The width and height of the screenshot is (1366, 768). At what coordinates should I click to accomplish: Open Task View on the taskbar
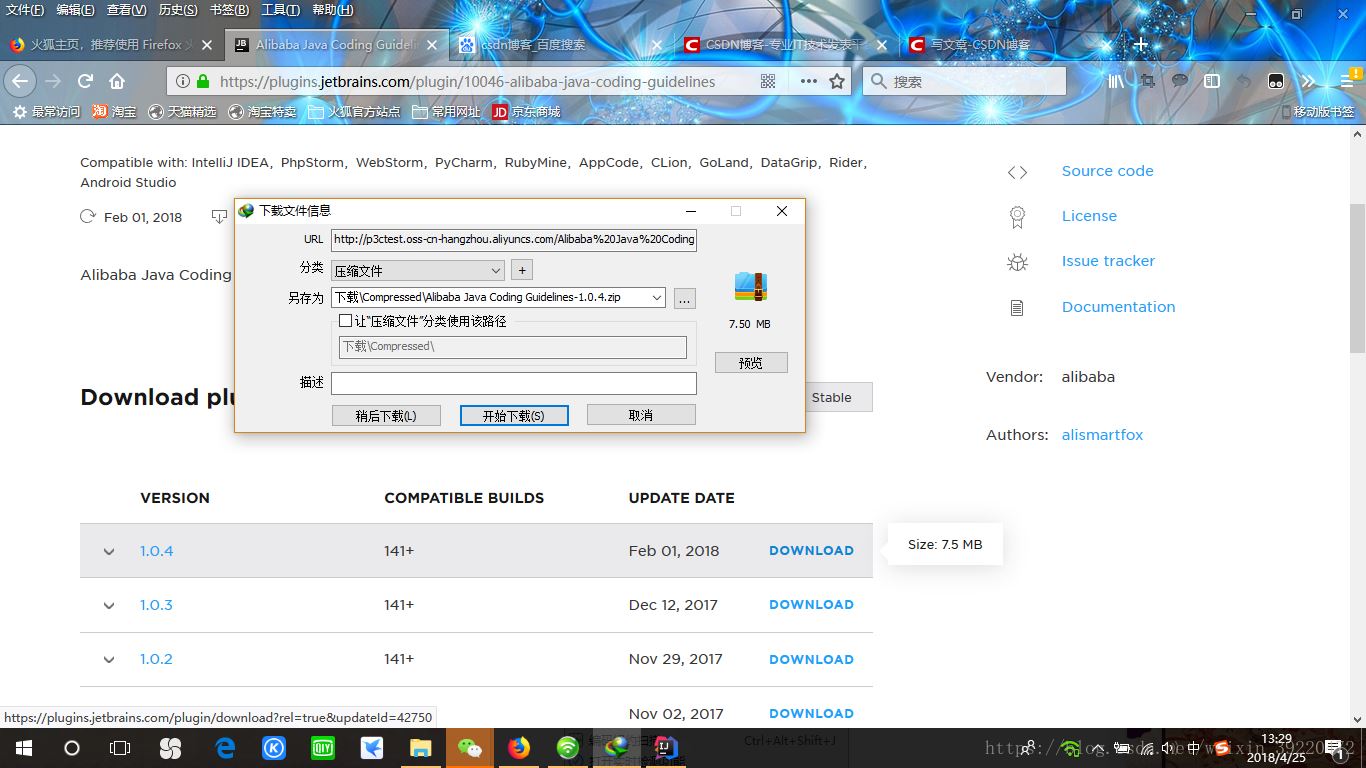coord(120,748)
